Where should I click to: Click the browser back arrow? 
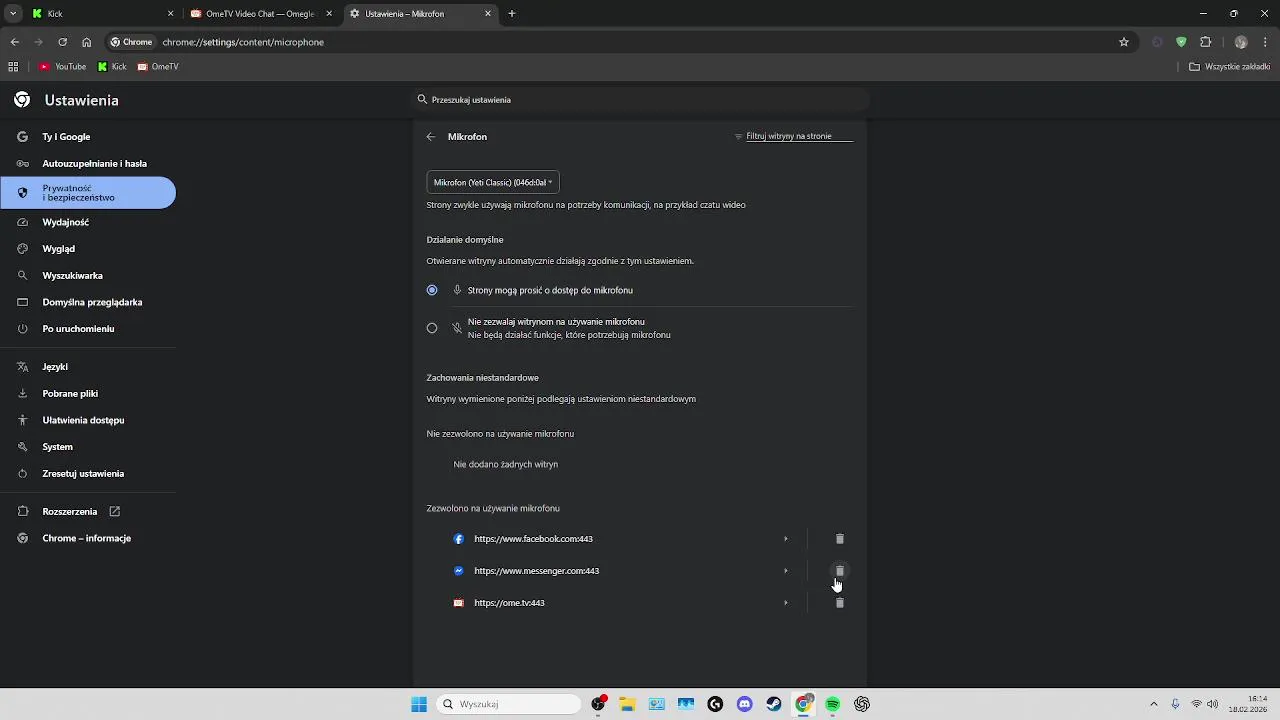click(x=14, y=42)
